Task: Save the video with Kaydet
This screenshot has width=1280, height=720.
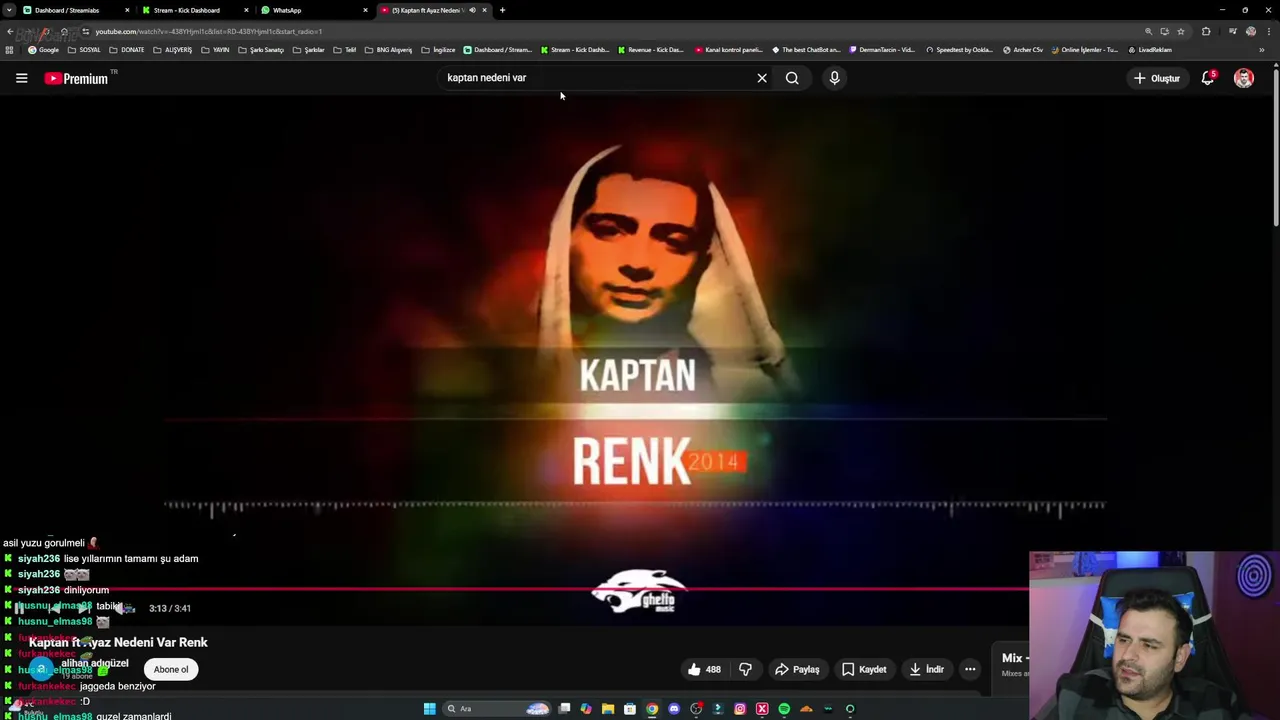Action: pos(864,669)
